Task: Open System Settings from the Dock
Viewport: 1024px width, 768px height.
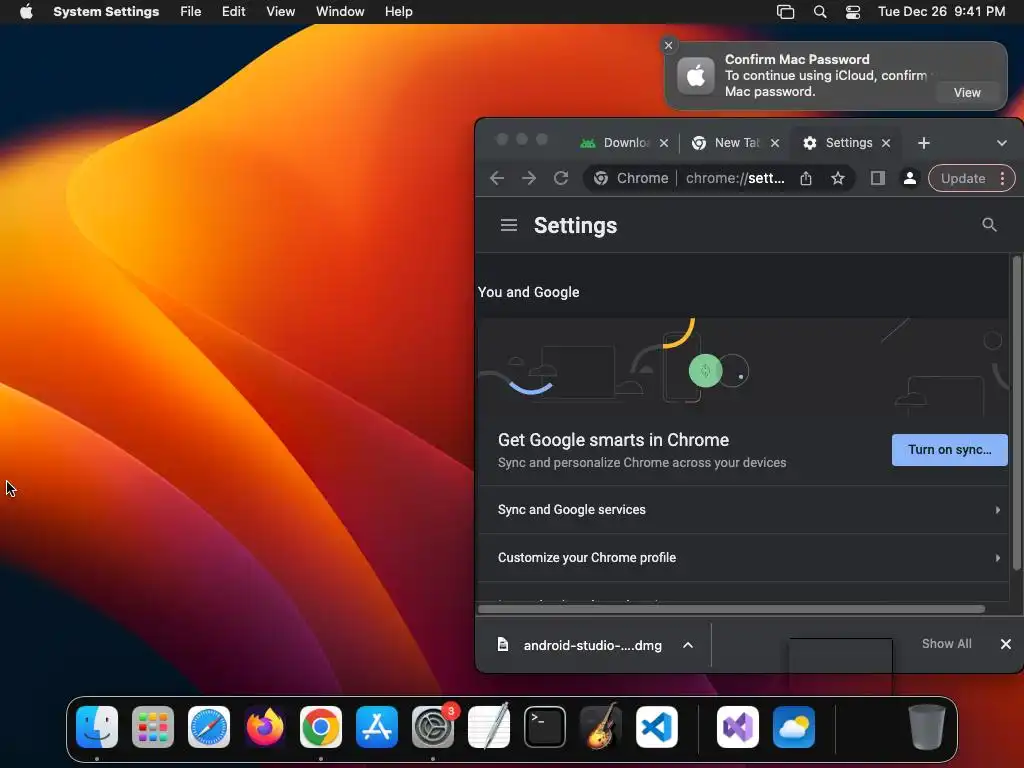Action: click(433, 727)
